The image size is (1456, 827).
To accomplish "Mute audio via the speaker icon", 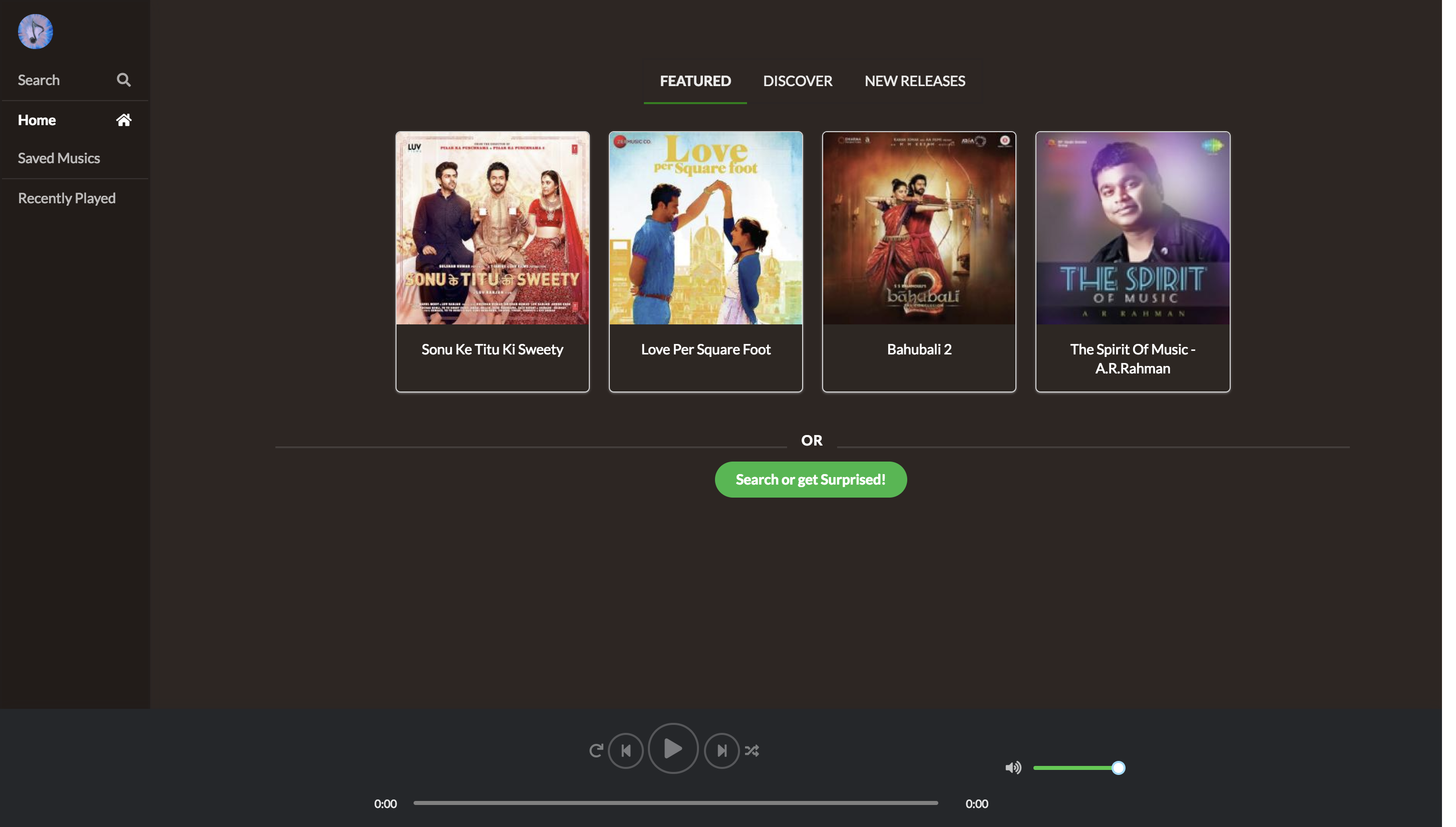I will tap(1013, 768).
